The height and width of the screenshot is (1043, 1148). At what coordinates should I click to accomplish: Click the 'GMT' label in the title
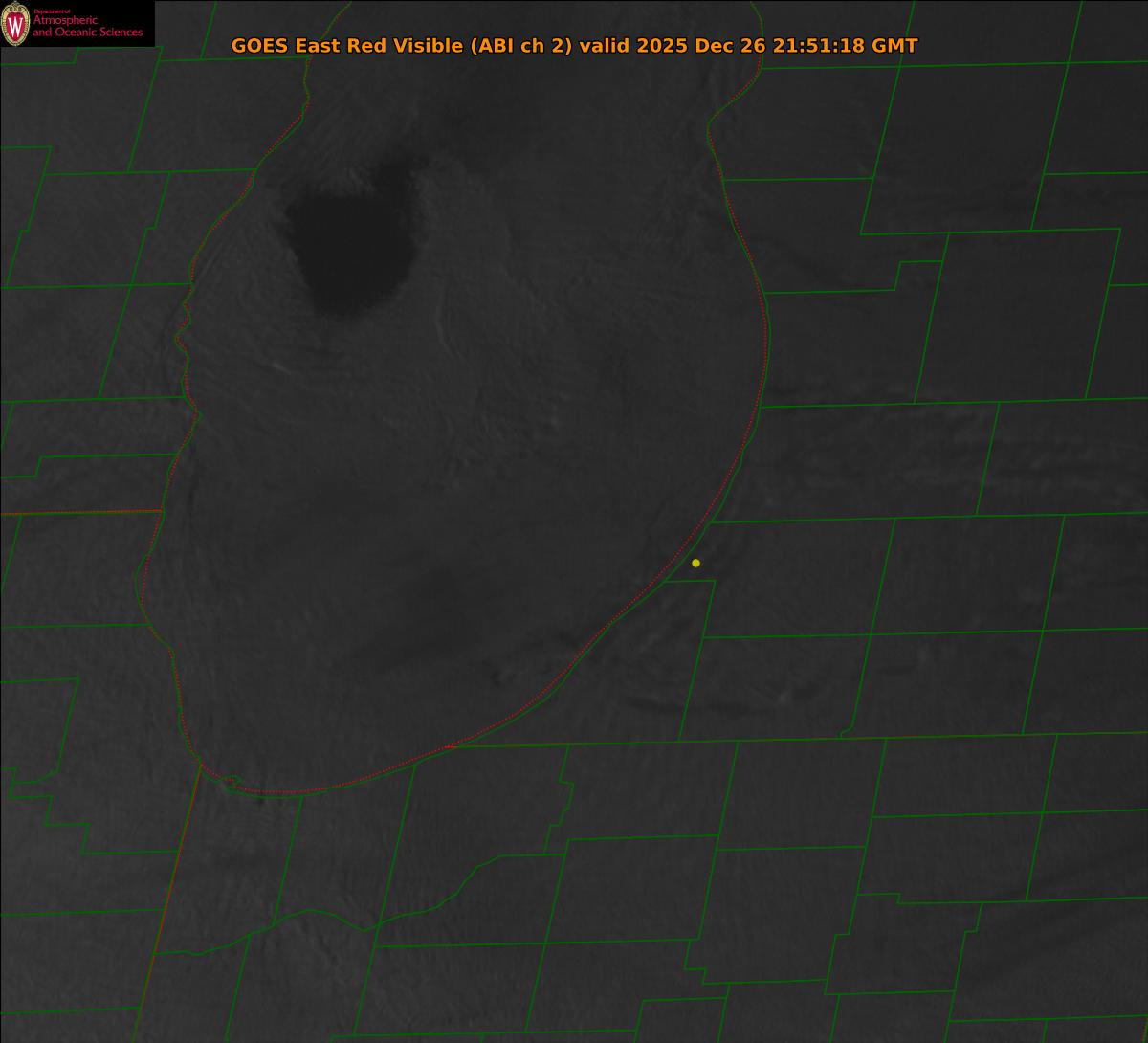(x=897, y=46)
